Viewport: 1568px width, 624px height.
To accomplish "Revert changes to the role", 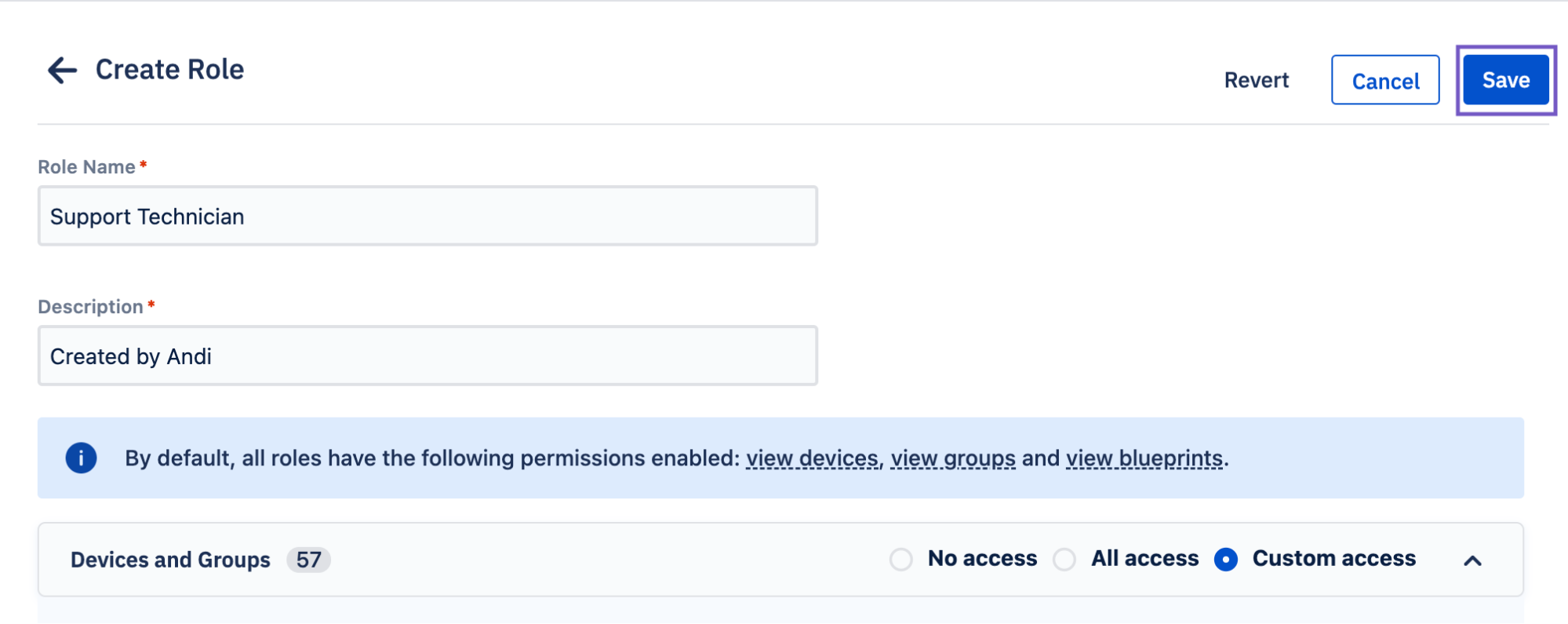I will click(x=1257, y=80).
